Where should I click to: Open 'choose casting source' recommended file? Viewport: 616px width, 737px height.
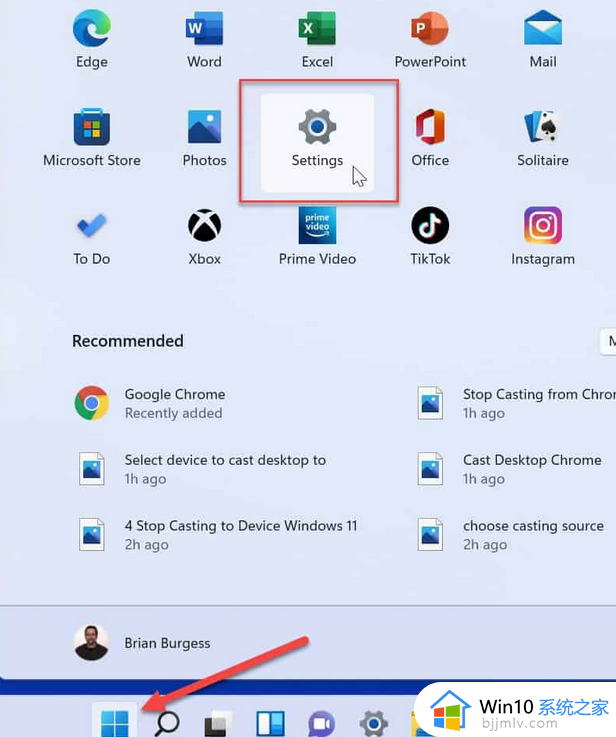(x=511, y=535)
